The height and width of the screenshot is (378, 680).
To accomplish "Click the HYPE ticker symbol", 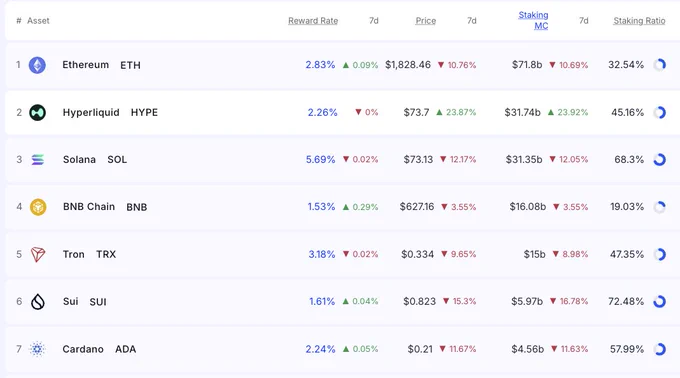I will pyautogui.click(x=144, y=112).
